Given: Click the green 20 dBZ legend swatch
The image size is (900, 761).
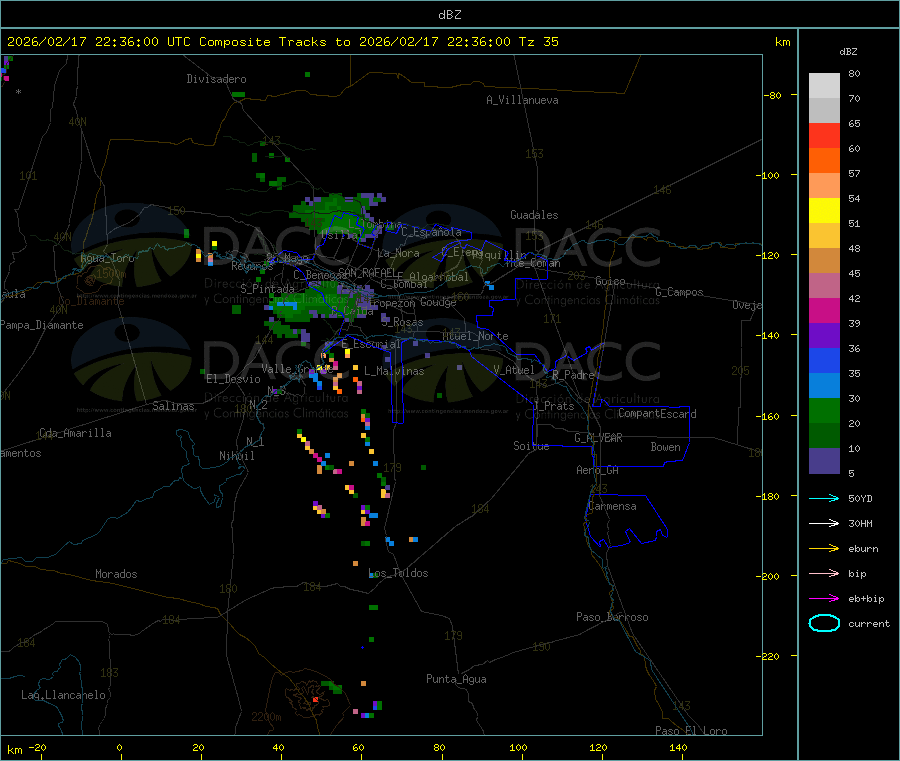Looking at the screenshot, I should pyautogui.click(x=824, y=410).
